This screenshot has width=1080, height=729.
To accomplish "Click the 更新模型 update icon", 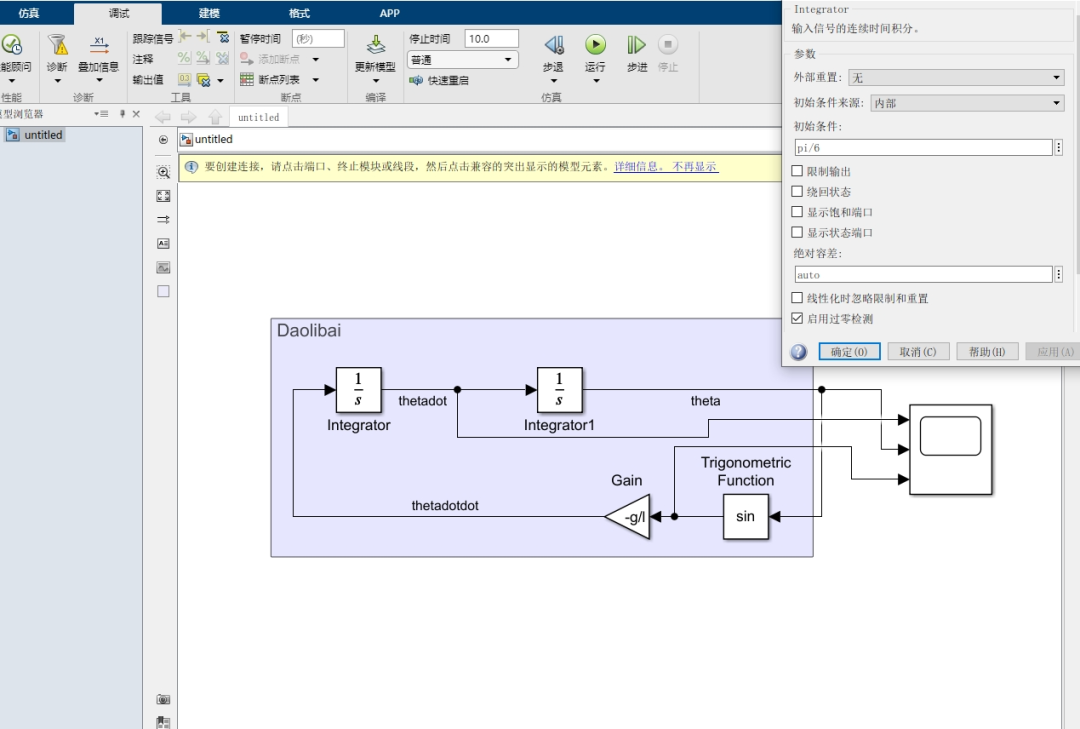I will click(375, 45).
